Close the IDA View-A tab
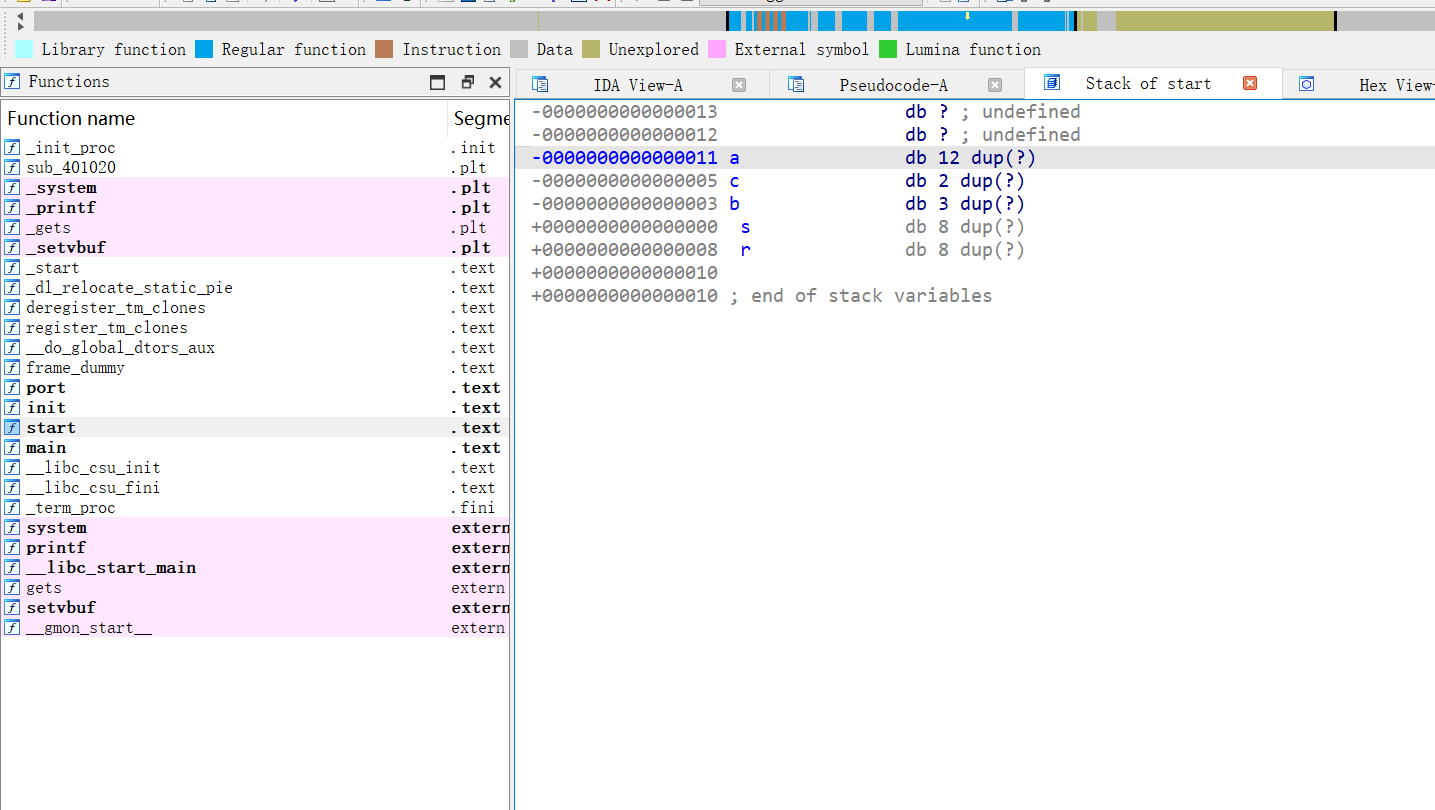The image size is (1435, 810). pyautogui.click(x=739, y=85)
